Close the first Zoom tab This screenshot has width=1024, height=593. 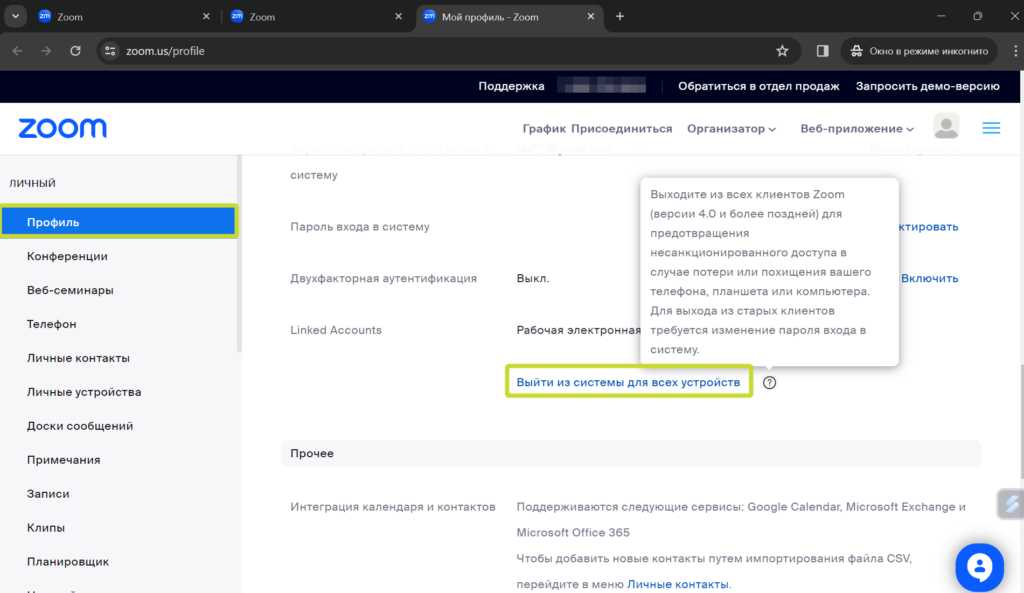(206, 16)
